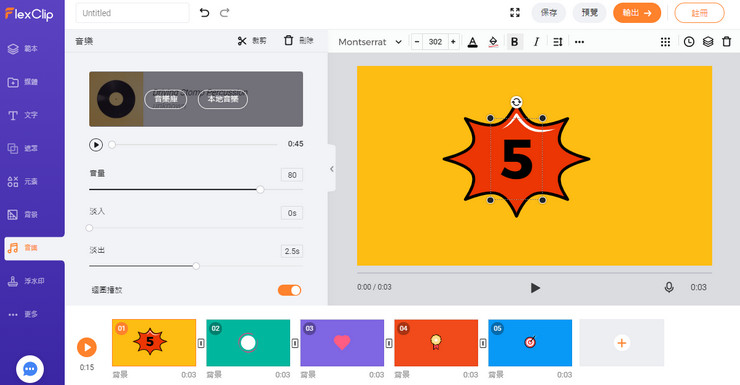The height and width of the screenshot is (385, 740).
Task: Delete the selected text element
Action: (x=727, y=42)
